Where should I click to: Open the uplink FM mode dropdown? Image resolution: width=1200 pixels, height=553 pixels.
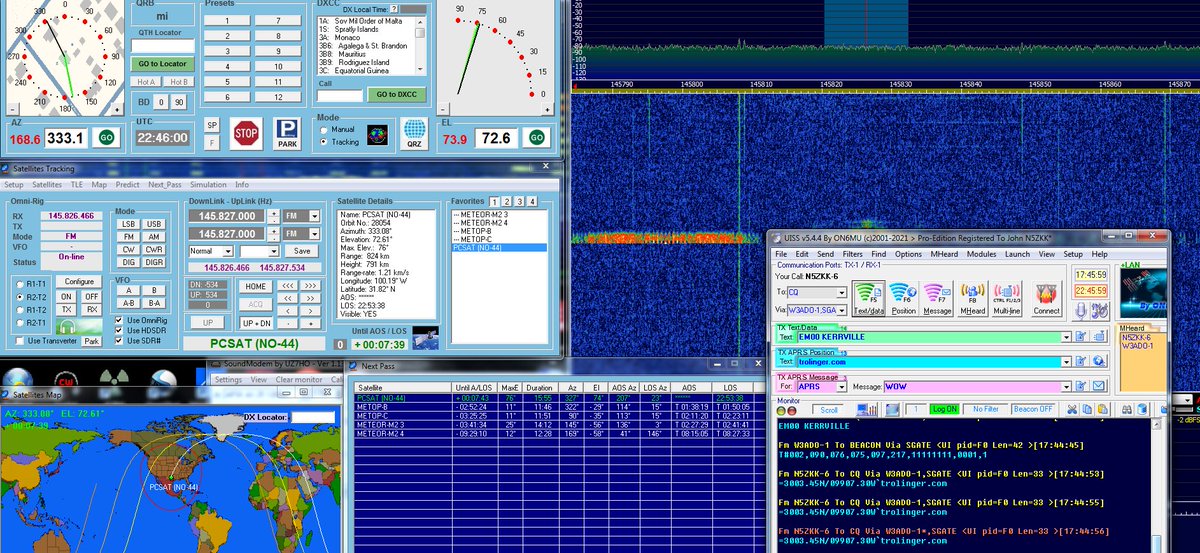(x=314, y=234)
